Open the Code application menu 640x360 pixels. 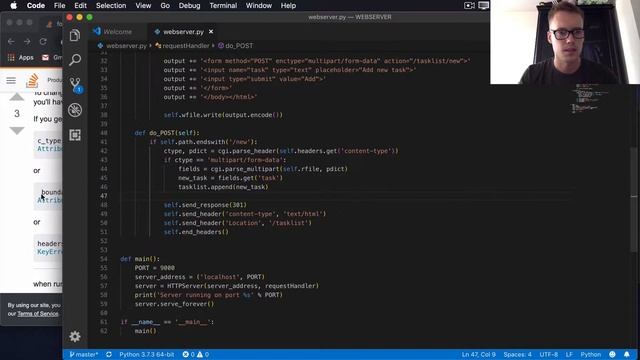point(36,5)
